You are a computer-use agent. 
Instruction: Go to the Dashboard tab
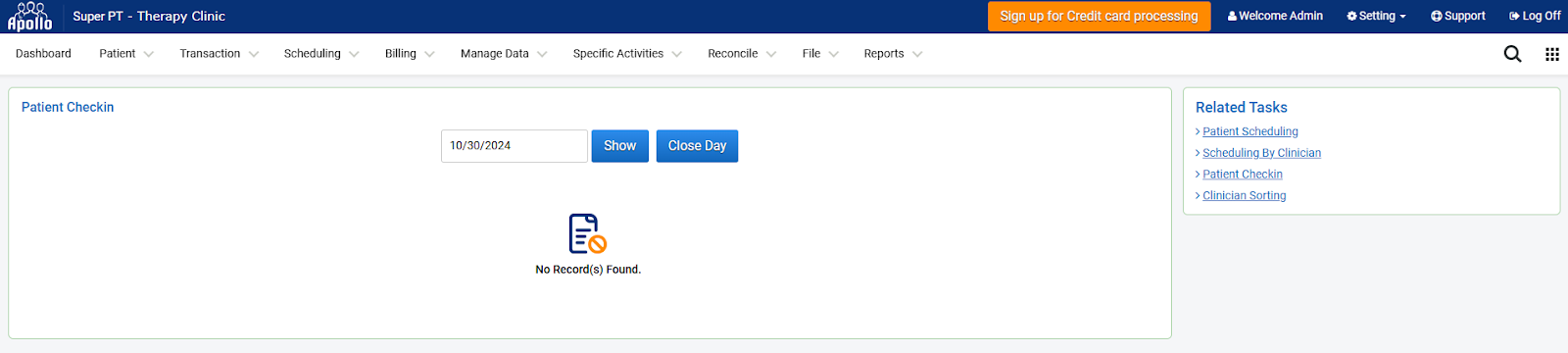[43, 54]
